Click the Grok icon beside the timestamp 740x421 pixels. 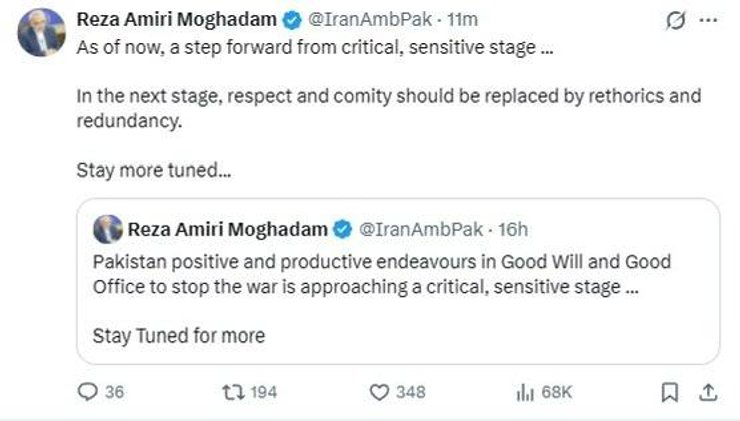(674, 21)
